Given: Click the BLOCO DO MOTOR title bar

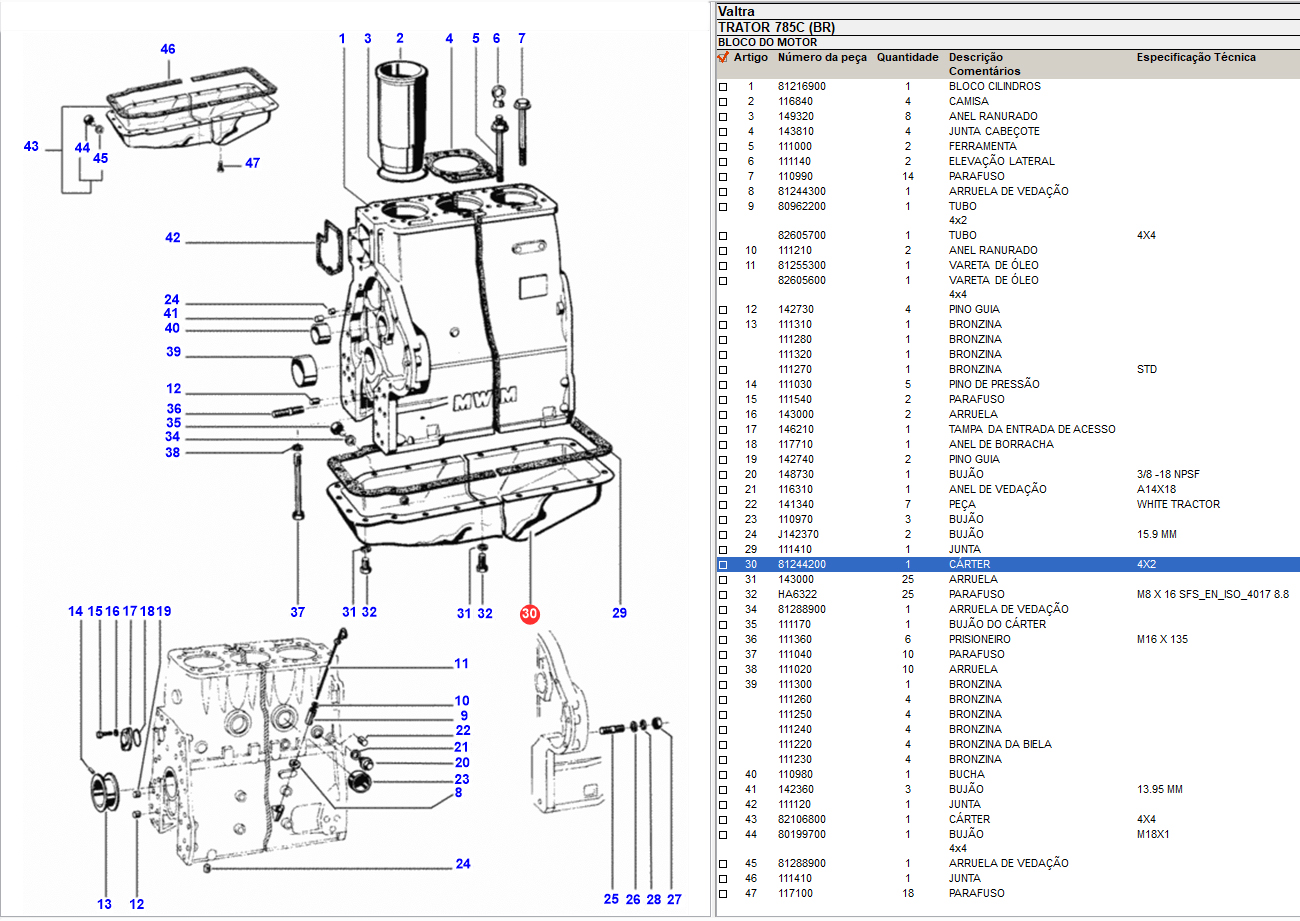Looking at the screenshot, I should tap(1008, 42).
